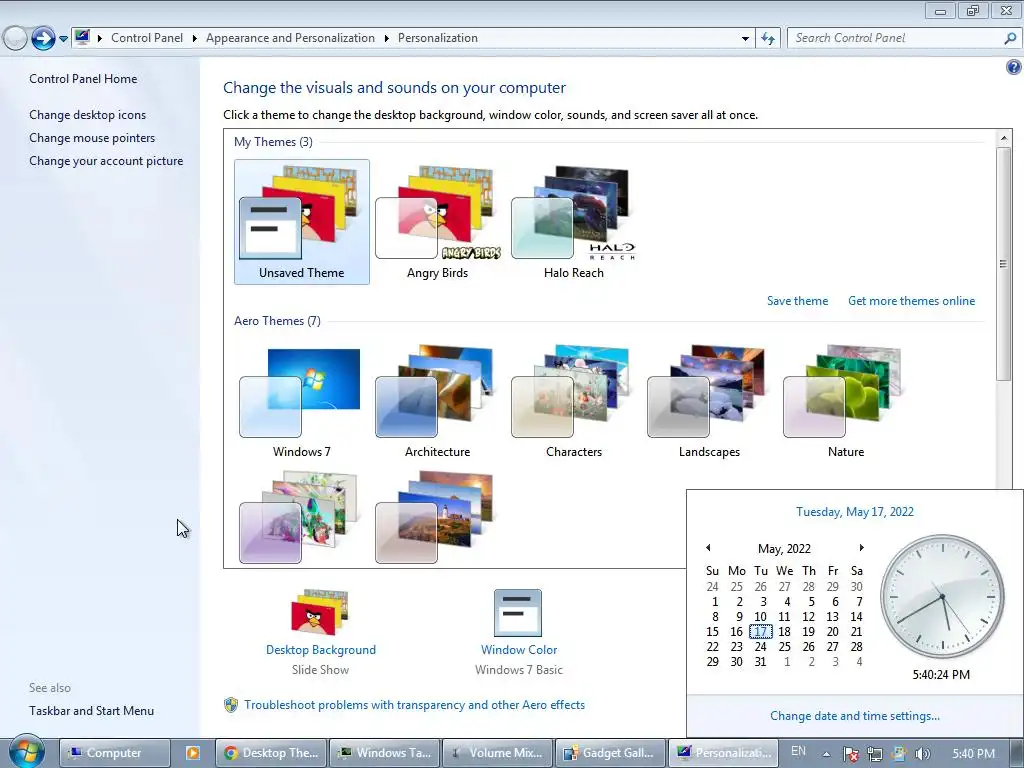
Task: Click Control Panel in the breadcrumb
Action: pyautogui.click(x=147, y=38)
